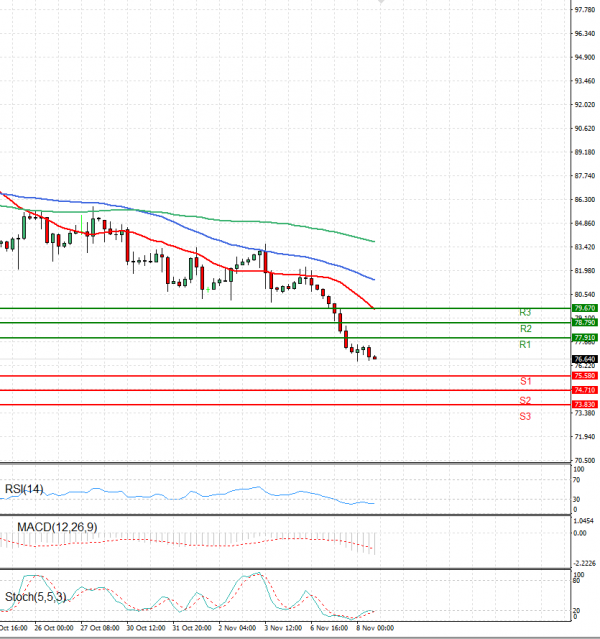
Task: Click the RSI(14) indicator label
Action: click(x=24, y=489)
